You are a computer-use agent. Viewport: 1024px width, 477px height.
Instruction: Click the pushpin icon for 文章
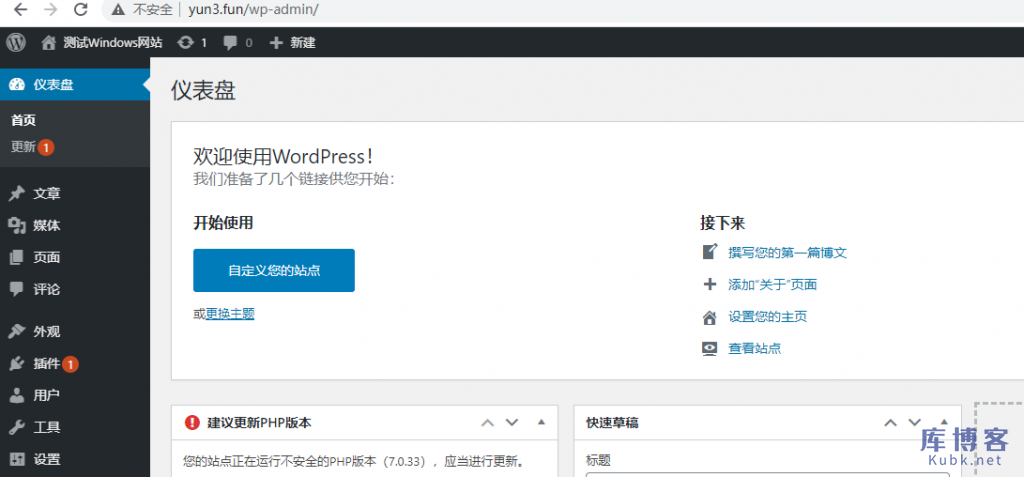point(16,194)
